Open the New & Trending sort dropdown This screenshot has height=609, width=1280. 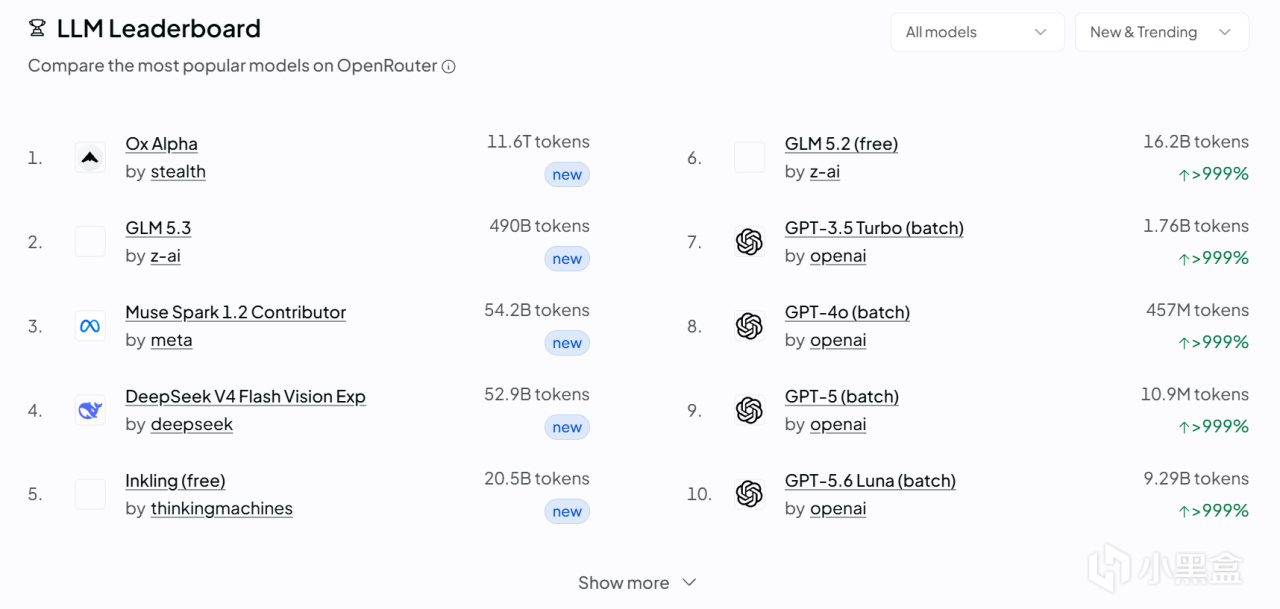click(x=1162, y=32)
